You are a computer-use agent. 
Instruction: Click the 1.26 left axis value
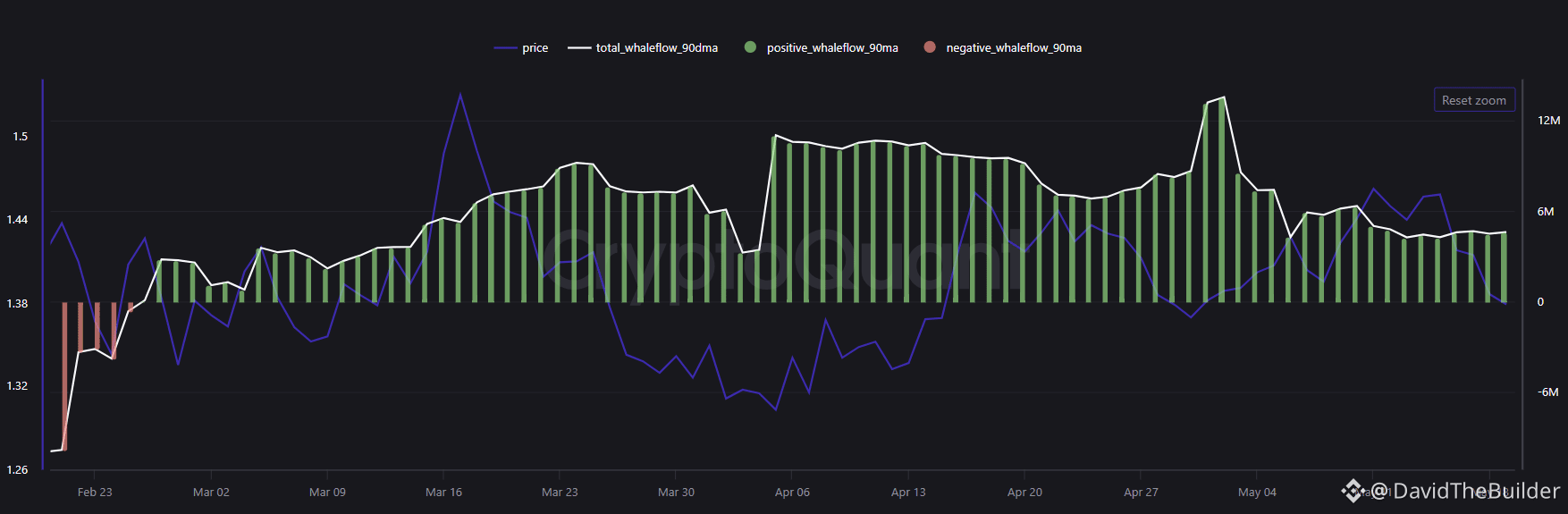pyautogui.click(x=17, y=470)
